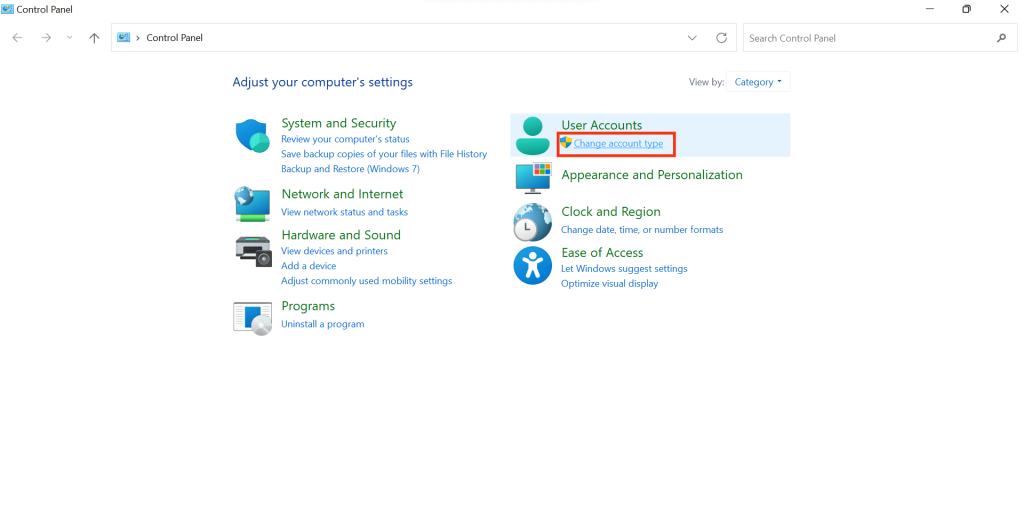Open Clock and Region heading
1024x532 pixels.
[611, 211]
